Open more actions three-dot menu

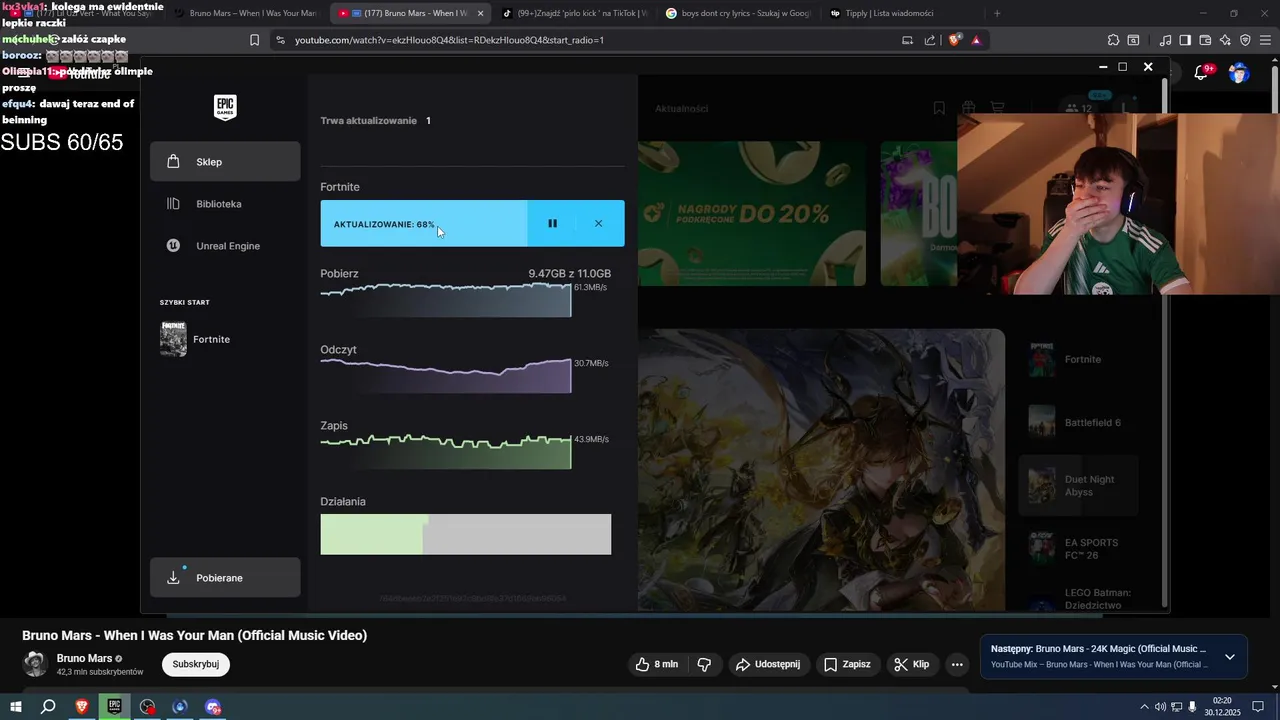click(957, 664)
